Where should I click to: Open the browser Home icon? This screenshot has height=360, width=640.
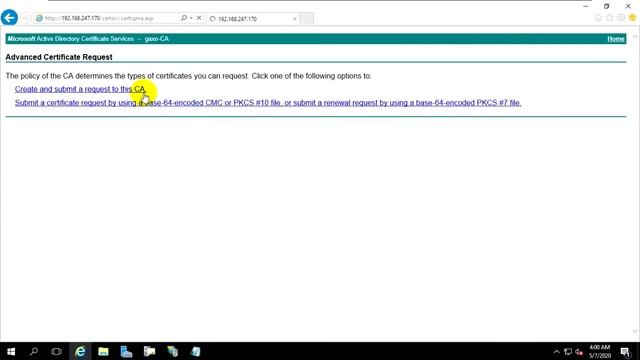(x=598, y=18)
